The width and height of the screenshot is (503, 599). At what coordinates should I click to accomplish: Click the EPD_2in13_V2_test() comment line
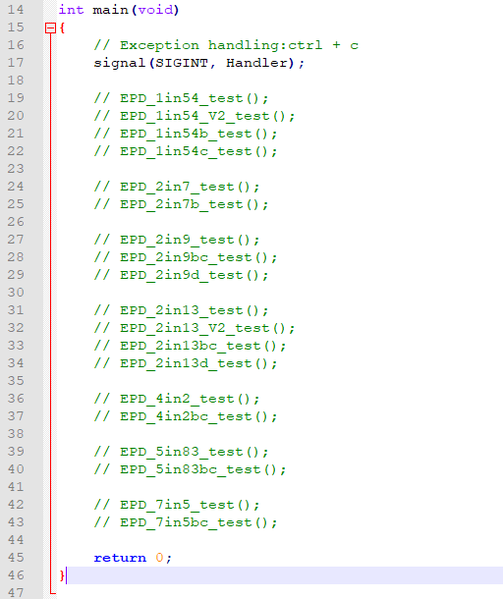pos(194,328)
